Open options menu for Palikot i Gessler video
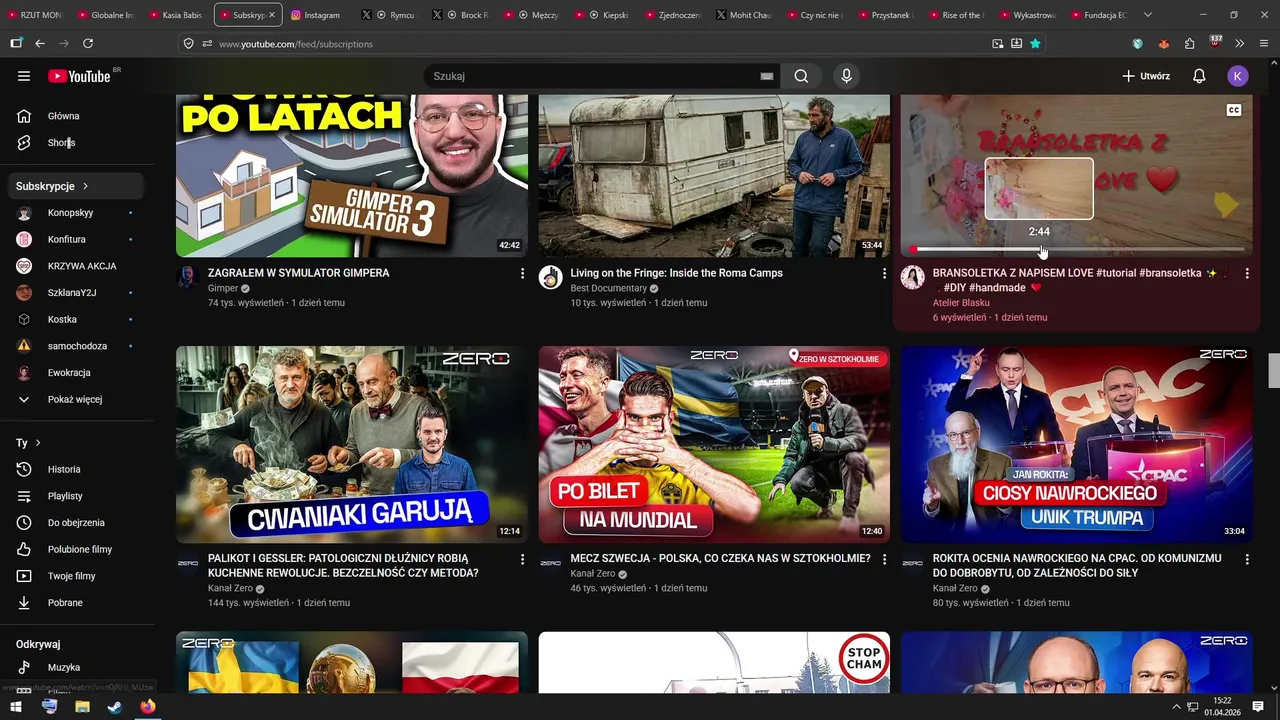This screenshot has height=720, width=1280. tap(522, 559)
